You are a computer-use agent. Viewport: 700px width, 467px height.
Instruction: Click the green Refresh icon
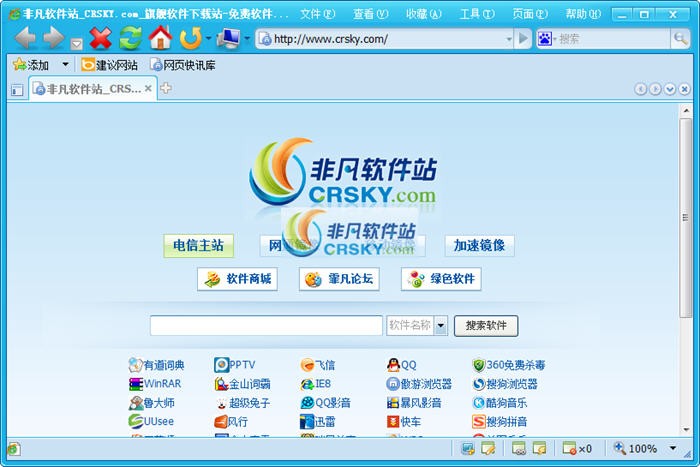[130, 38]
